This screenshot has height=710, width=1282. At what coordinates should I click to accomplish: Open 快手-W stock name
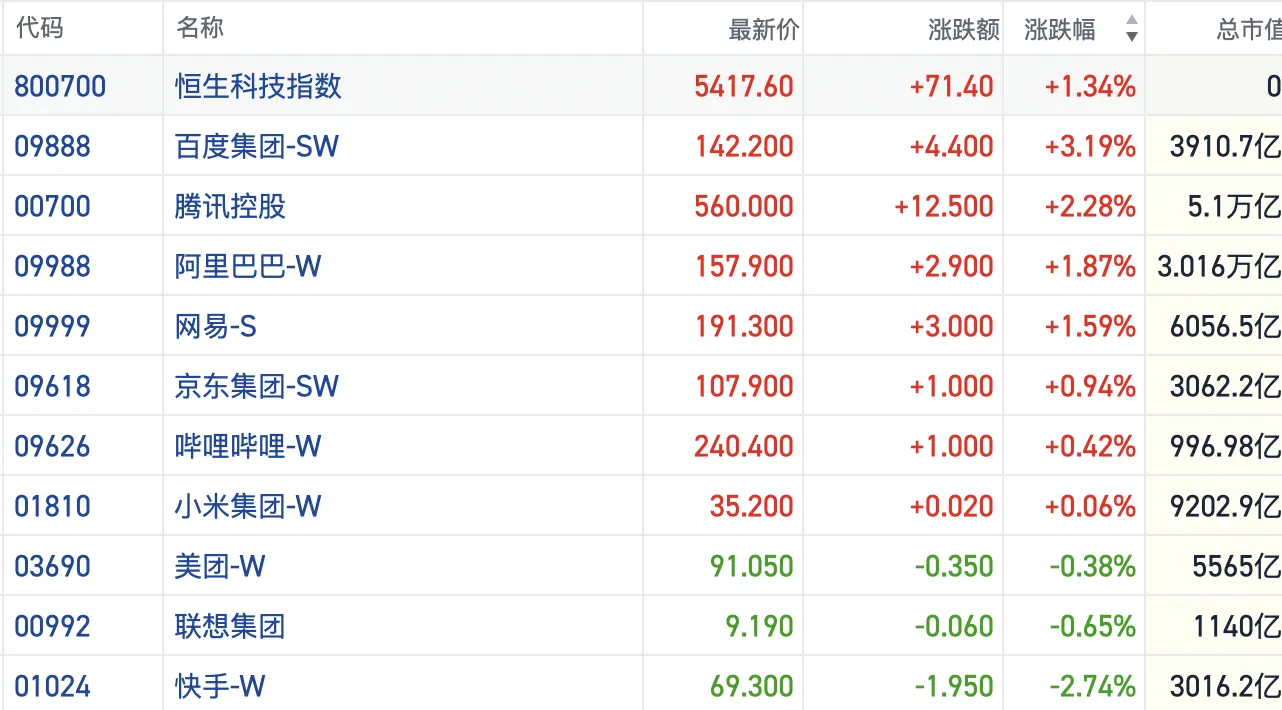point(220,686)
